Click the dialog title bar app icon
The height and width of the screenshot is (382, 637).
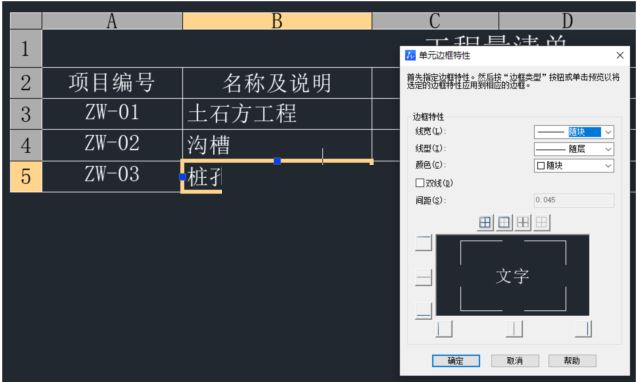(410, 55)
